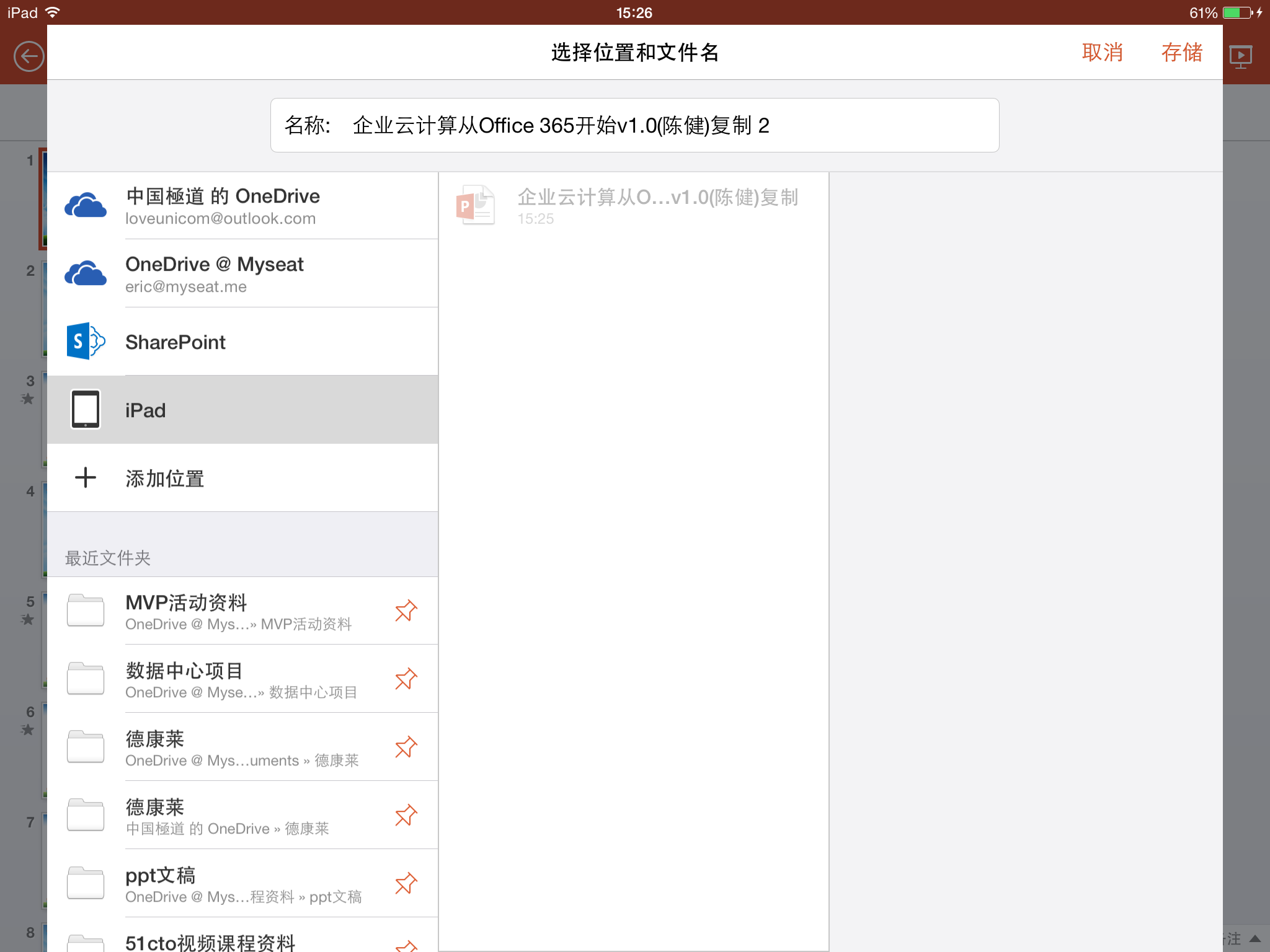This screenshot has height=952, width=1270.
Task: Tap the 15:26 clock in status bar
Action: [634, 12]
